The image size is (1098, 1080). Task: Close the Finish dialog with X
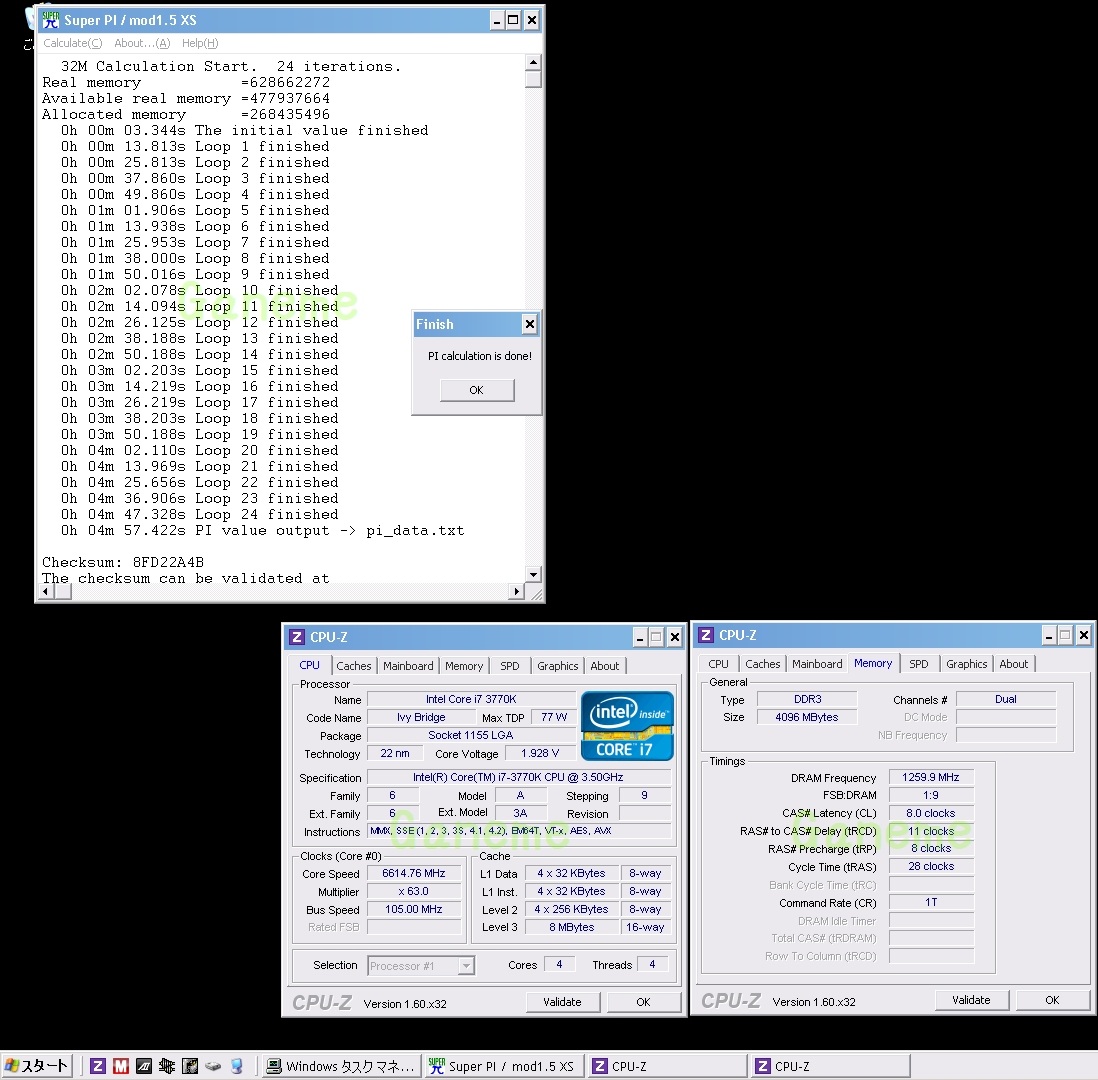click(530, 324)
